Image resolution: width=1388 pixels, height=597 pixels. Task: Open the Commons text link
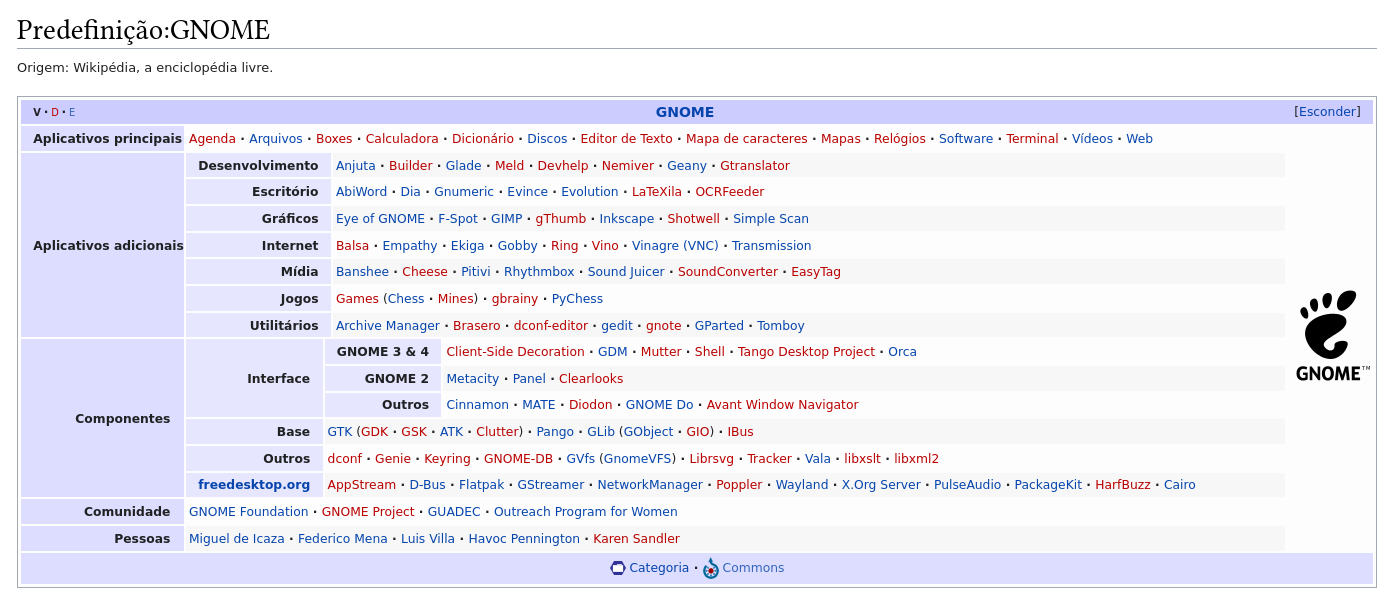pos(753,568)
